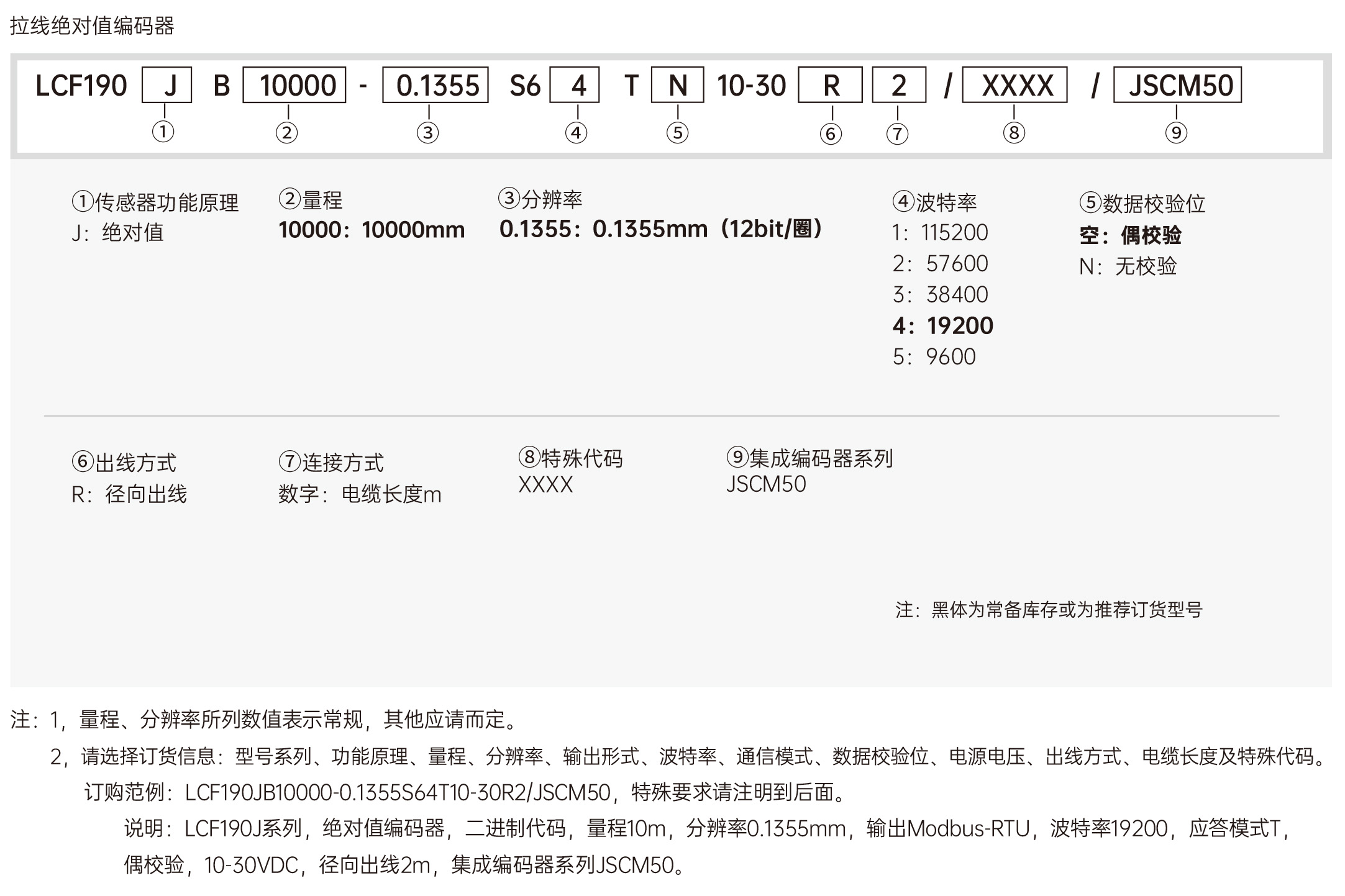This screenshot has width=1345, height=896.
Task: Click the heading ⑧特殊代码
Action: point(570,458)
